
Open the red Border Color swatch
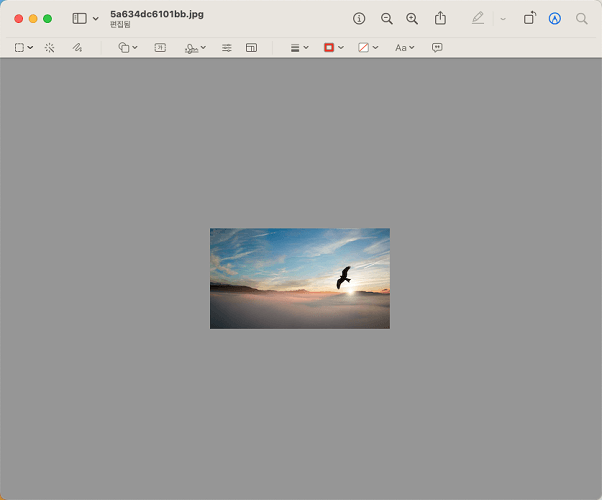(333, 47)
